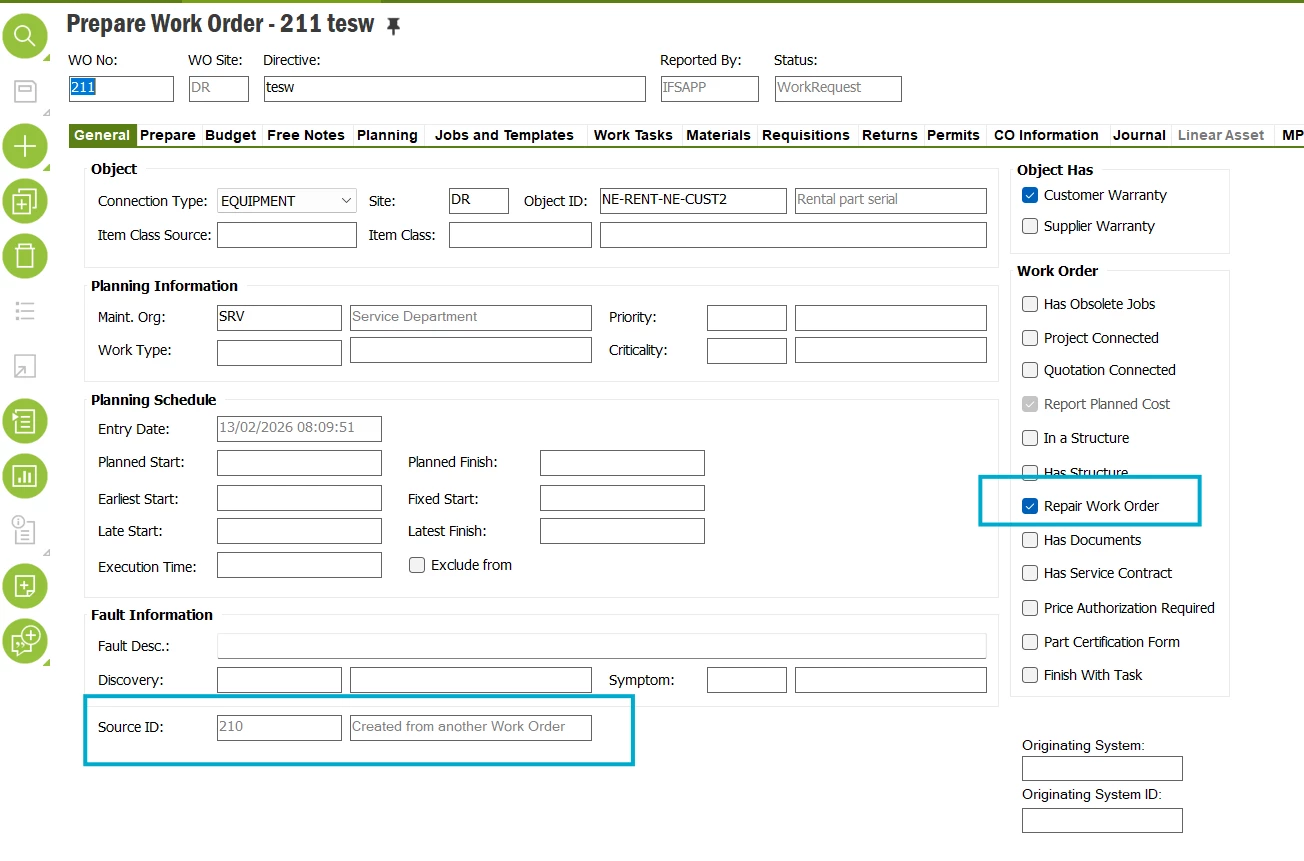Click the Discovery code field
The width and height of the screenshot is (1304, 861).
pyautogui.click(x=279, y=680)
